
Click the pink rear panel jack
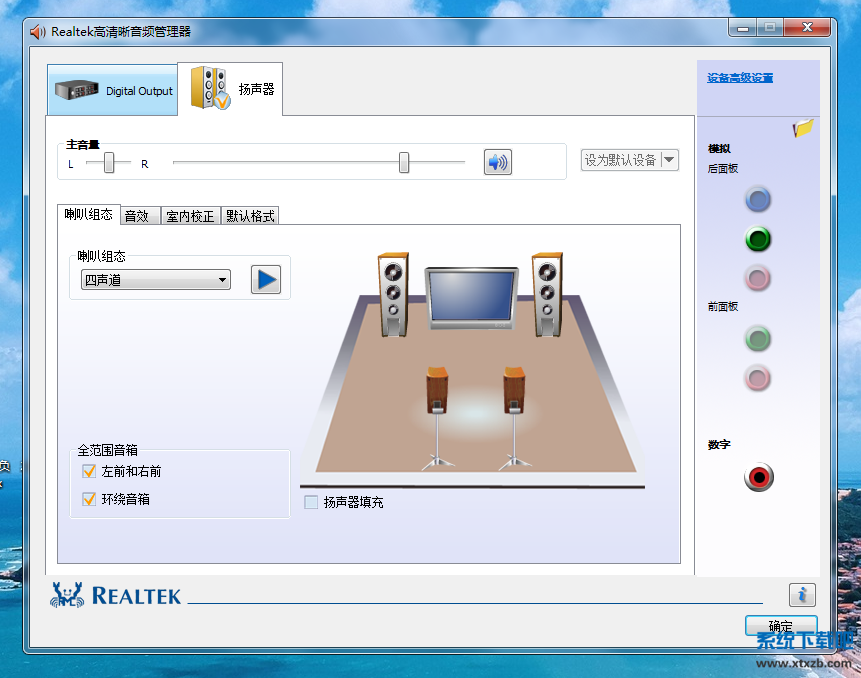758,278
